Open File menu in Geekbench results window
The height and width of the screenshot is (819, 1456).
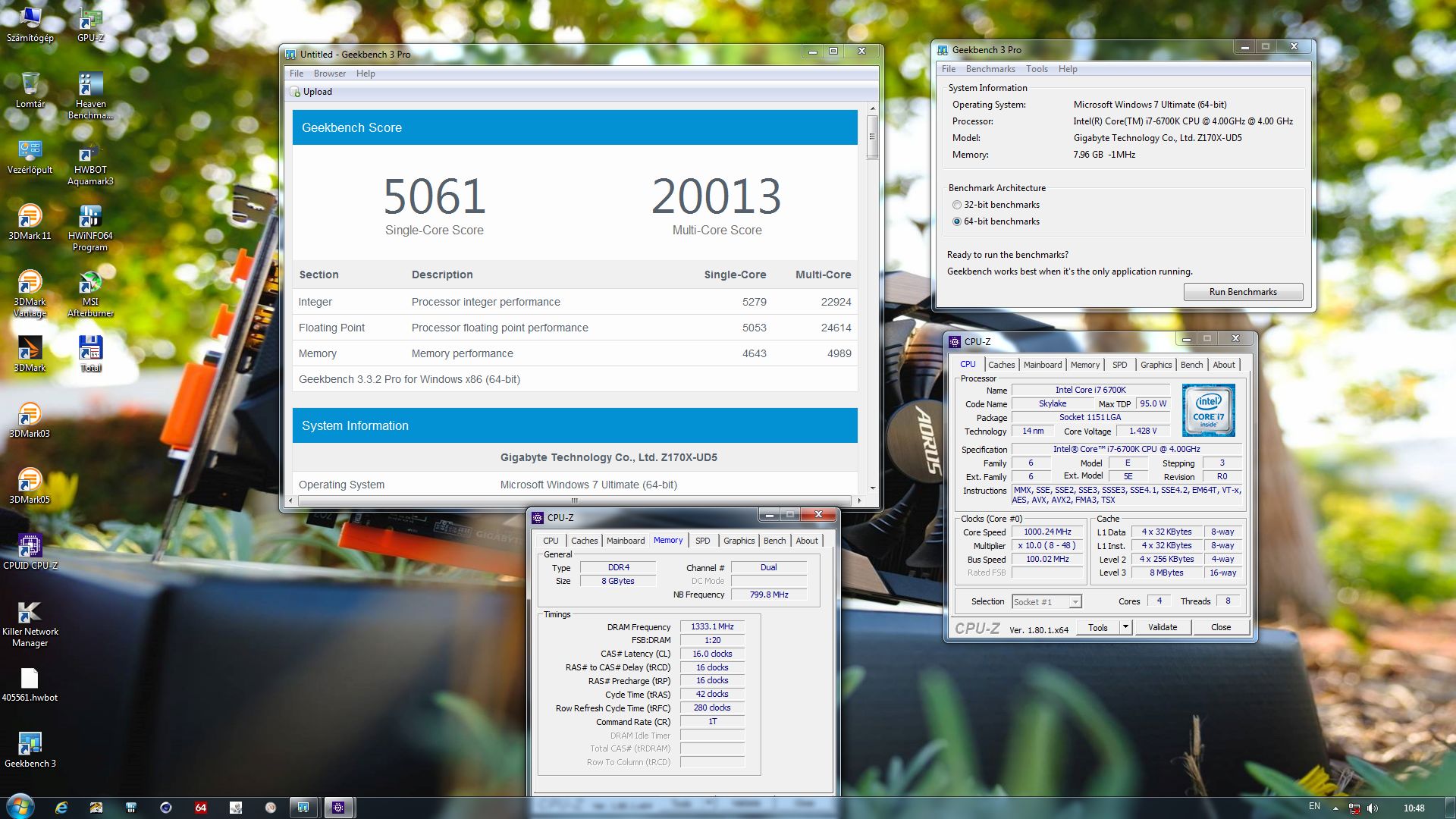(297, 74)
